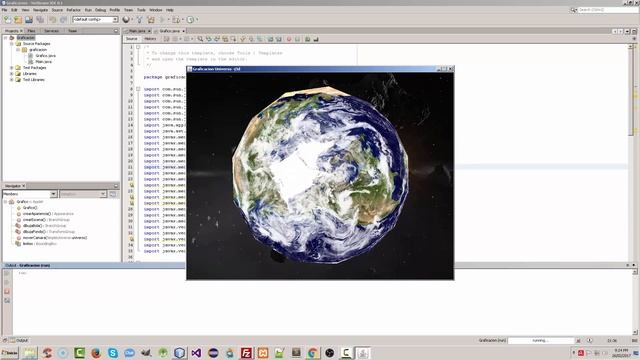Click the stop icon in Output panel

[x=7, y=291]
